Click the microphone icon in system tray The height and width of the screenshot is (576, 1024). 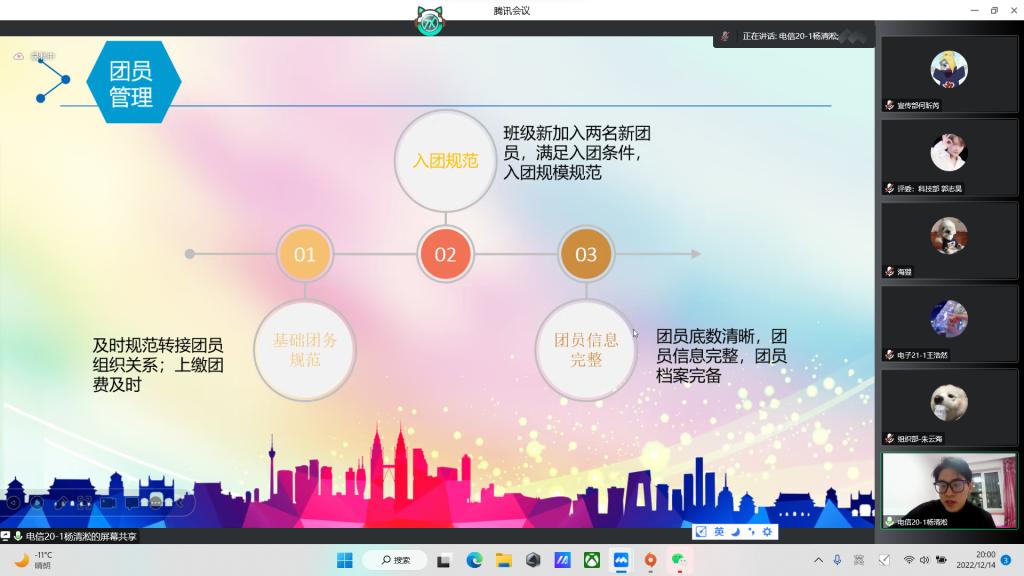[x=836, y=560]
